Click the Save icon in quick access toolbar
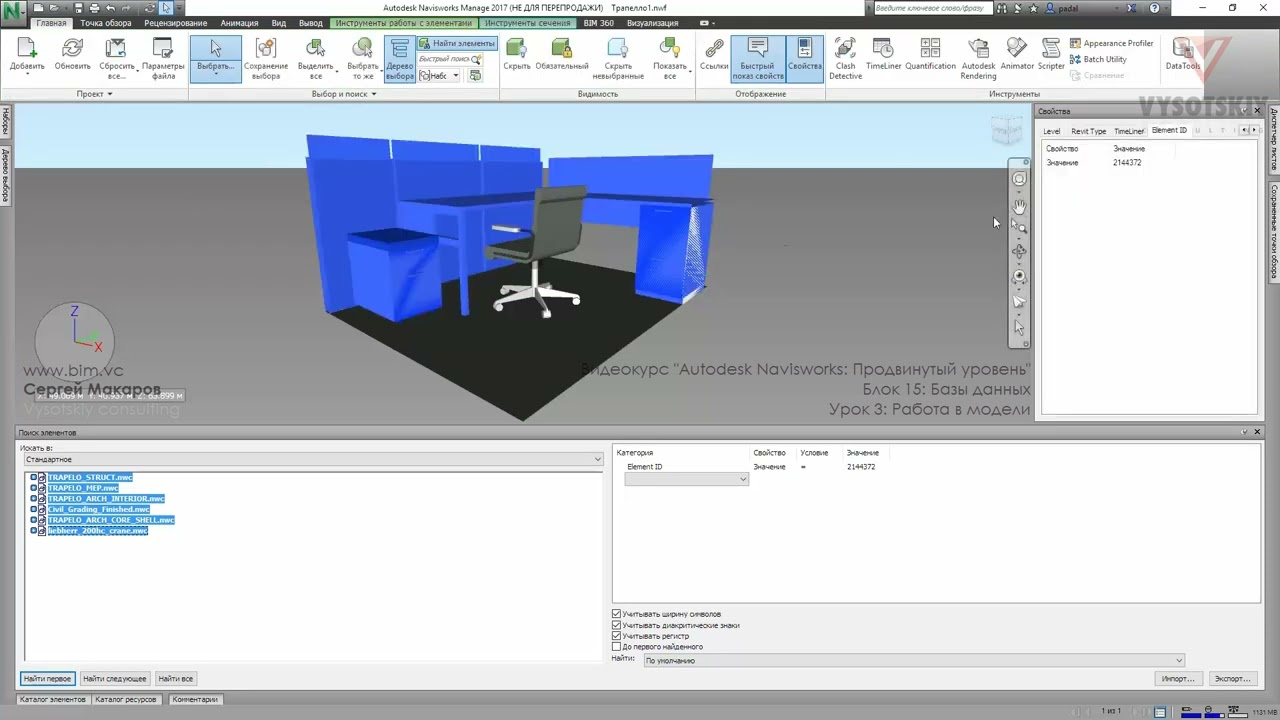The image size is (1280, 720). pos(78,8)
